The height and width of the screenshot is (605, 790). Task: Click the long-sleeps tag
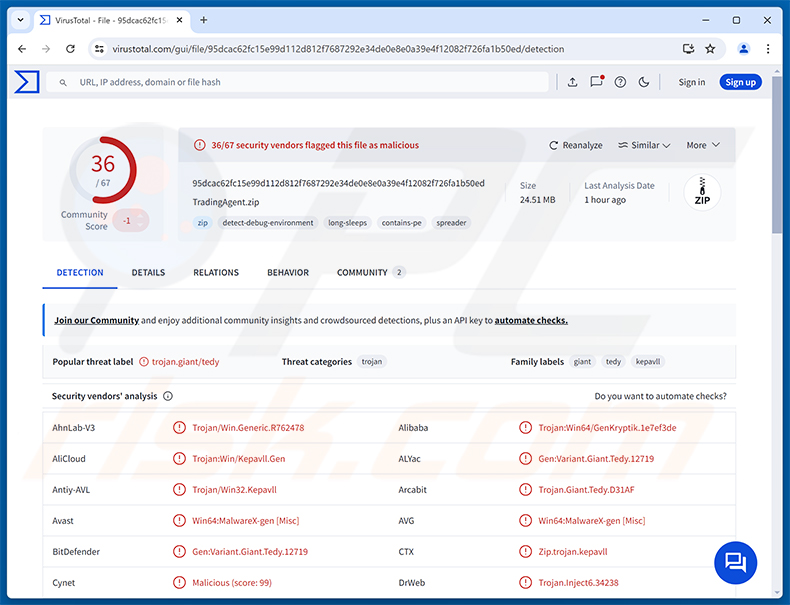click(x=347, y=223)
